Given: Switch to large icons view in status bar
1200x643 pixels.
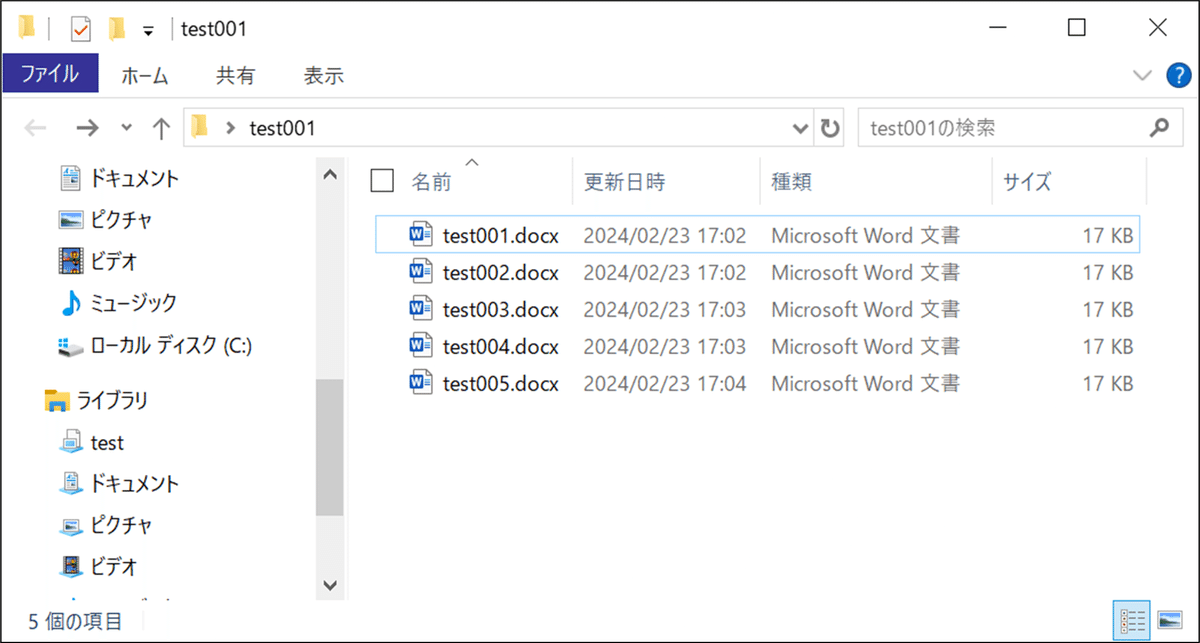Looking at the screenshot, I should click(x=1168, y=620).
